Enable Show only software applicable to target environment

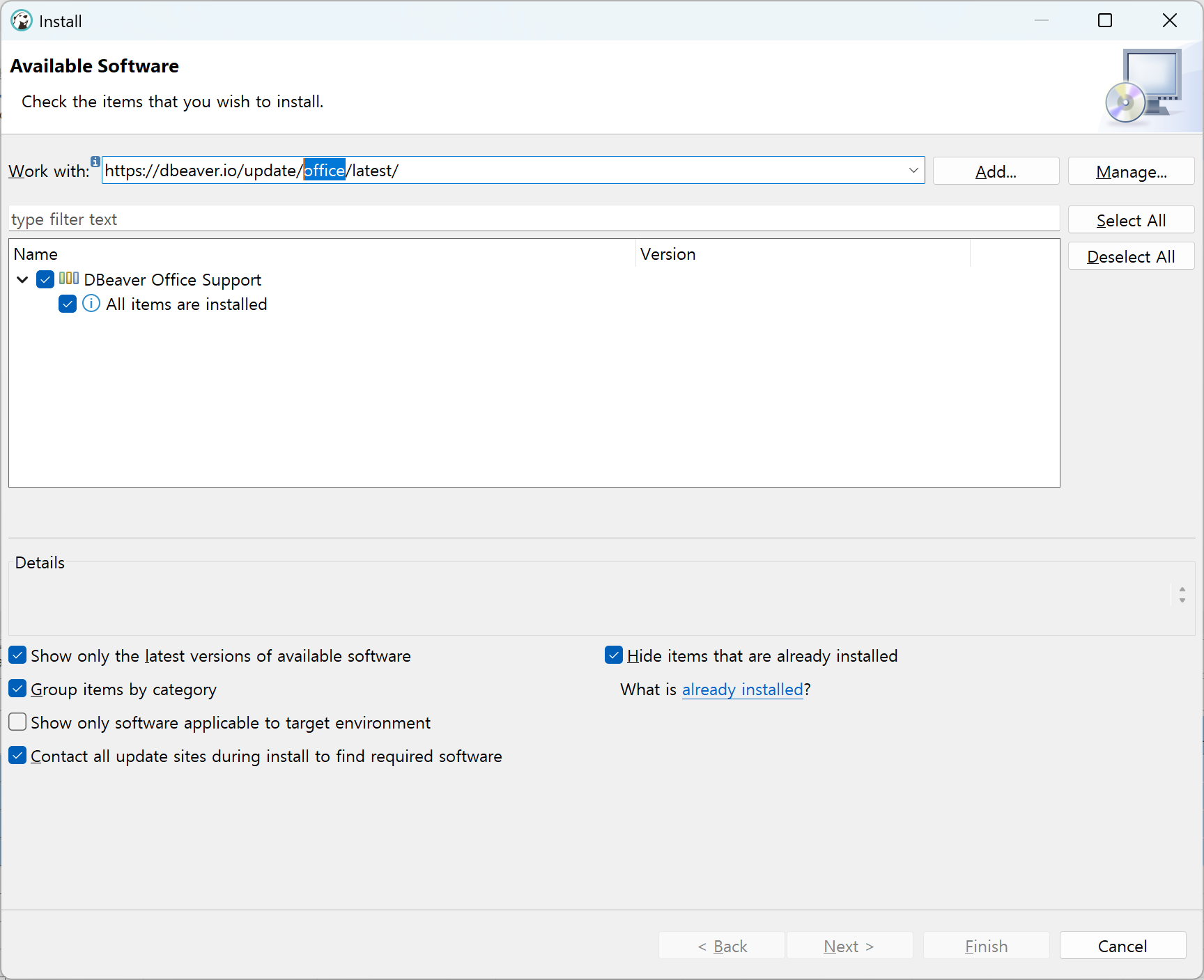(x=17, y=722)
